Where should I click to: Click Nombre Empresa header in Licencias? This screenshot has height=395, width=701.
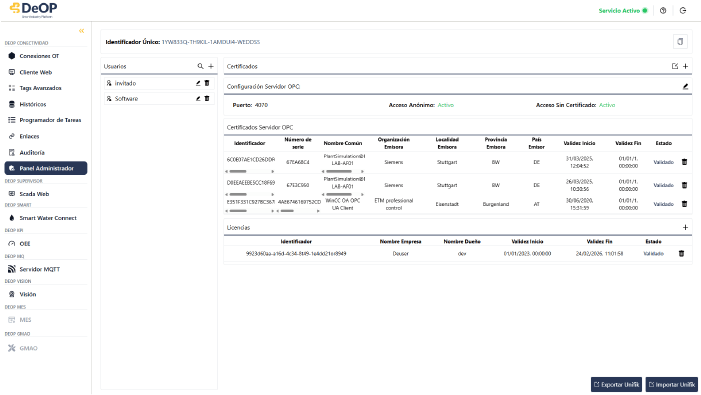pyautogui.click(x=401, y=241)
